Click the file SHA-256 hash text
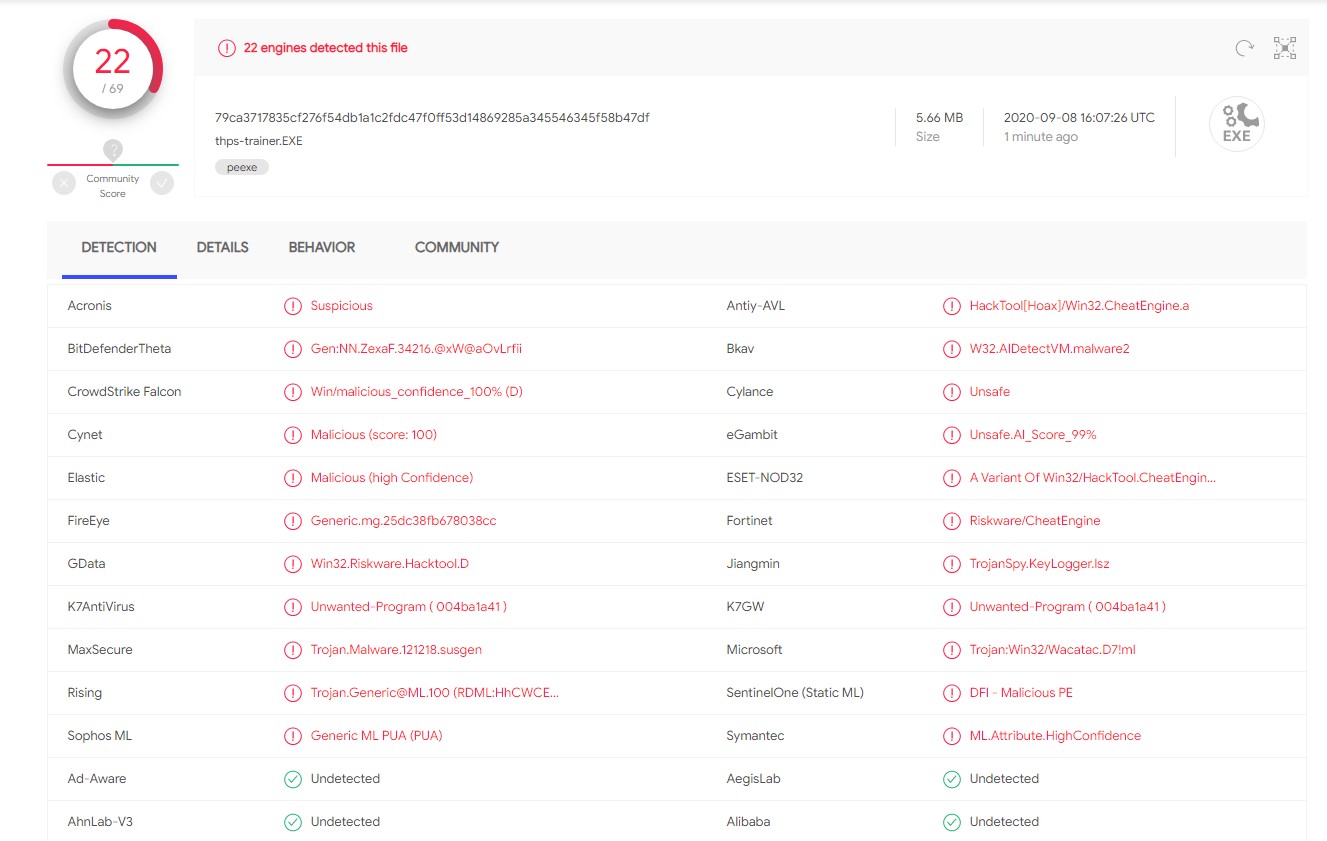The height and width of the screenshot is (841, 1327). (x=432, y=118)
